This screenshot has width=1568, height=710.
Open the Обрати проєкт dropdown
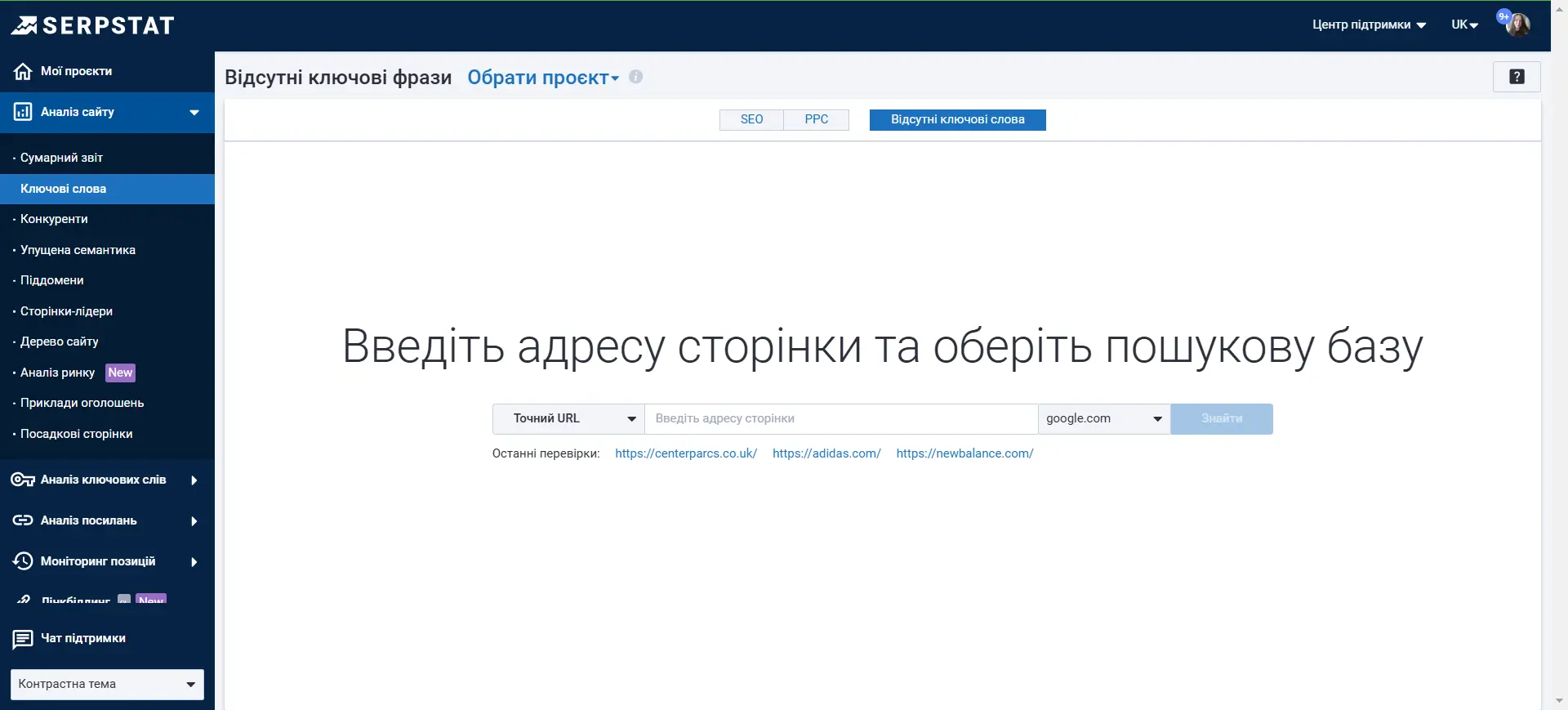tap(543, 78)
